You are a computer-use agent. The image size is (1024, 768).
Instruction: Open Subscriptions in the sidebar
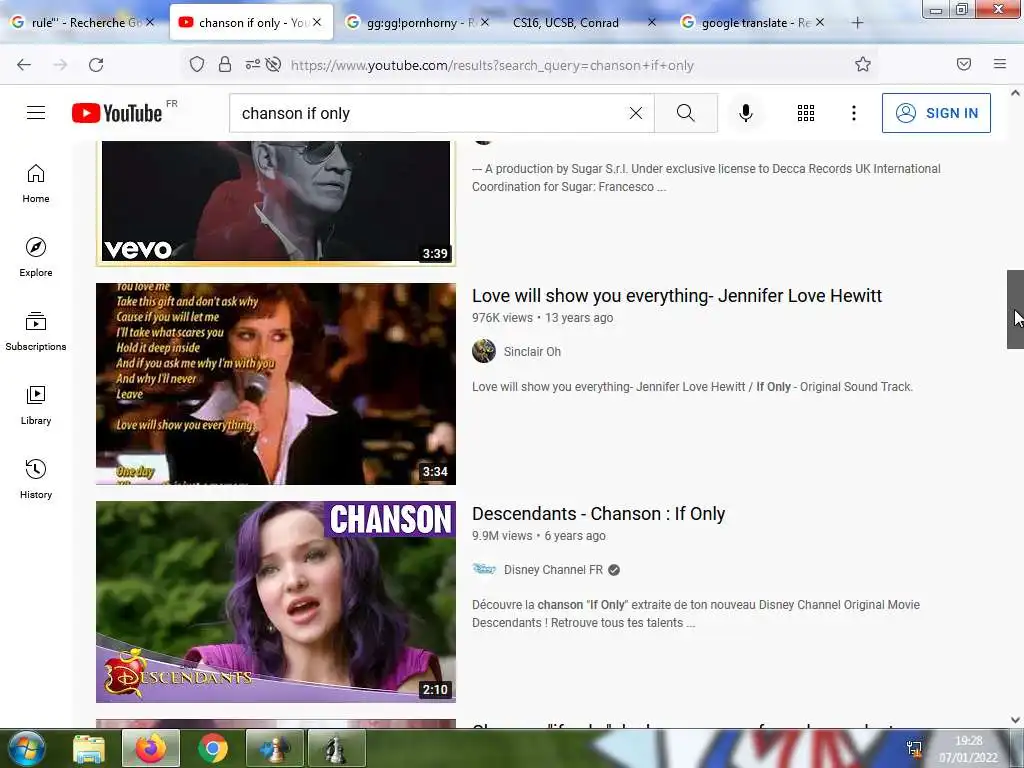click(x=36, y=331)
